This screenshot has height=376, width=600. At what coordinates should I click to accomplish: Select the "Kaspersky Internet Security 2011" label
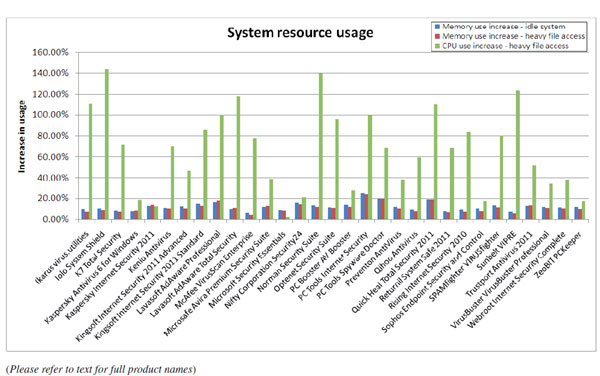[111, 275]
